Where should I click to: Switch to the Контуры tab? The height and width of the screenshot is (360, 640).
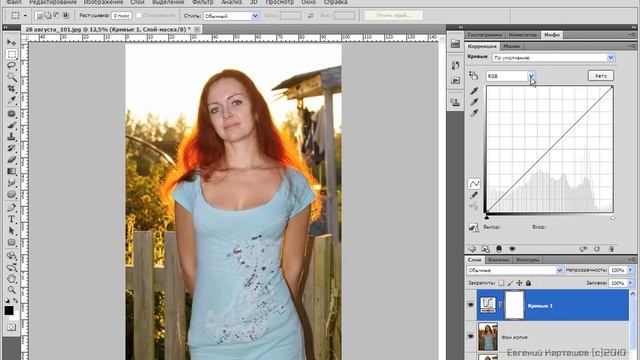click(x=527, y=260)
